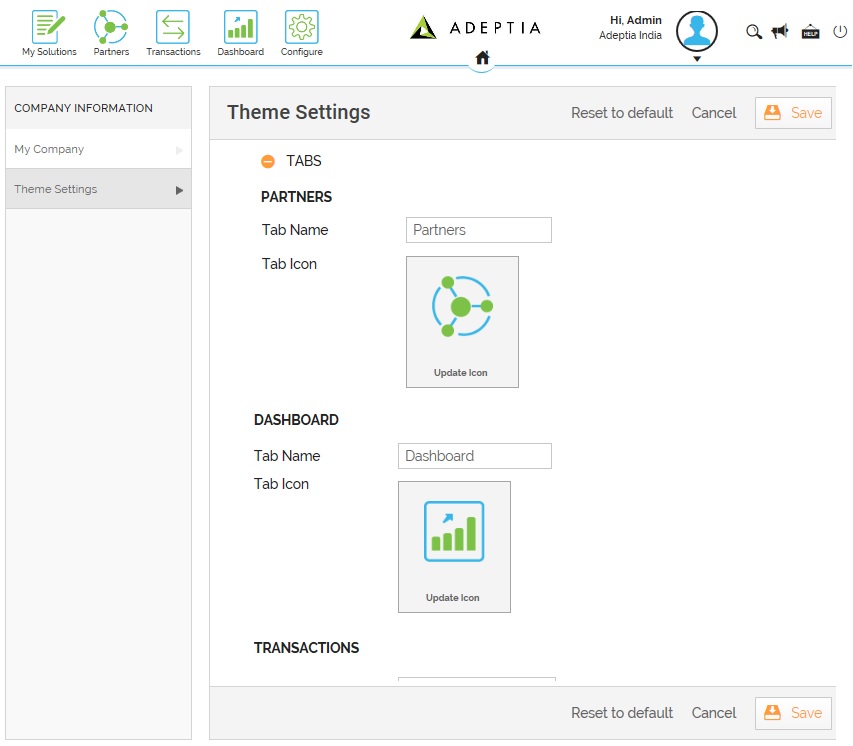Open the Configure gear icon
Image resolution: width=853 pixels, height=746 pixels.
pos(301,33)
